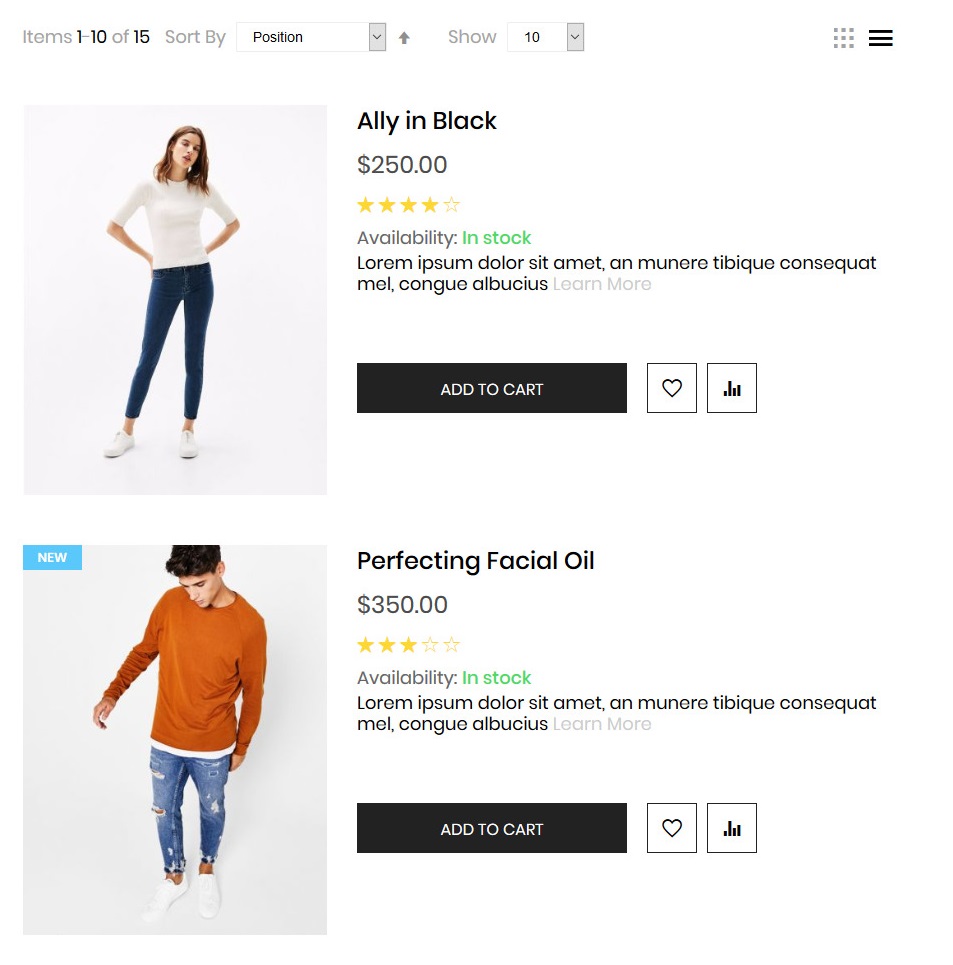
Task: Click Learn More for Ally in Black
Action: point(602,284)
